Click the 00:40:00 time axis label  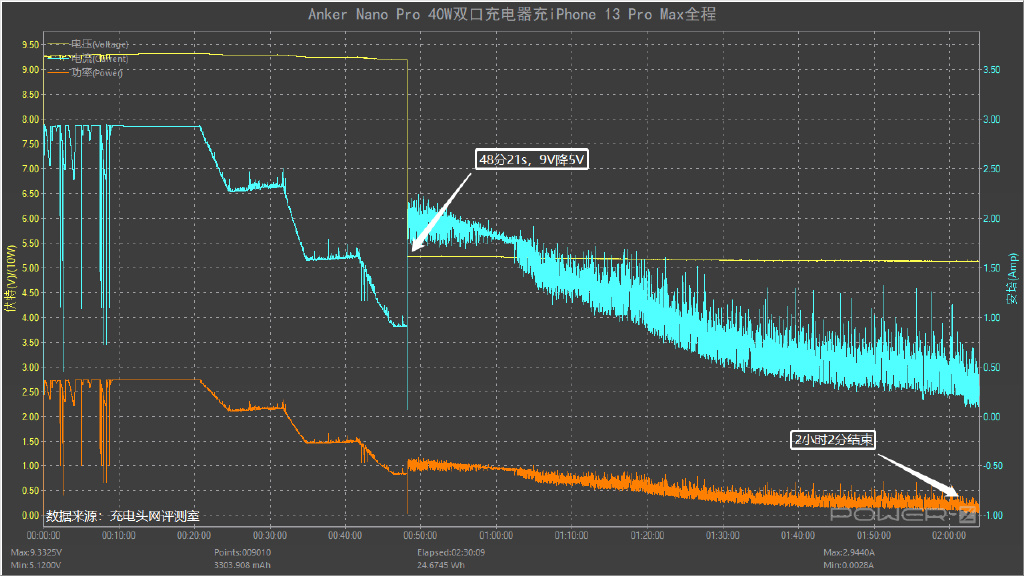(x=345, y=536)
